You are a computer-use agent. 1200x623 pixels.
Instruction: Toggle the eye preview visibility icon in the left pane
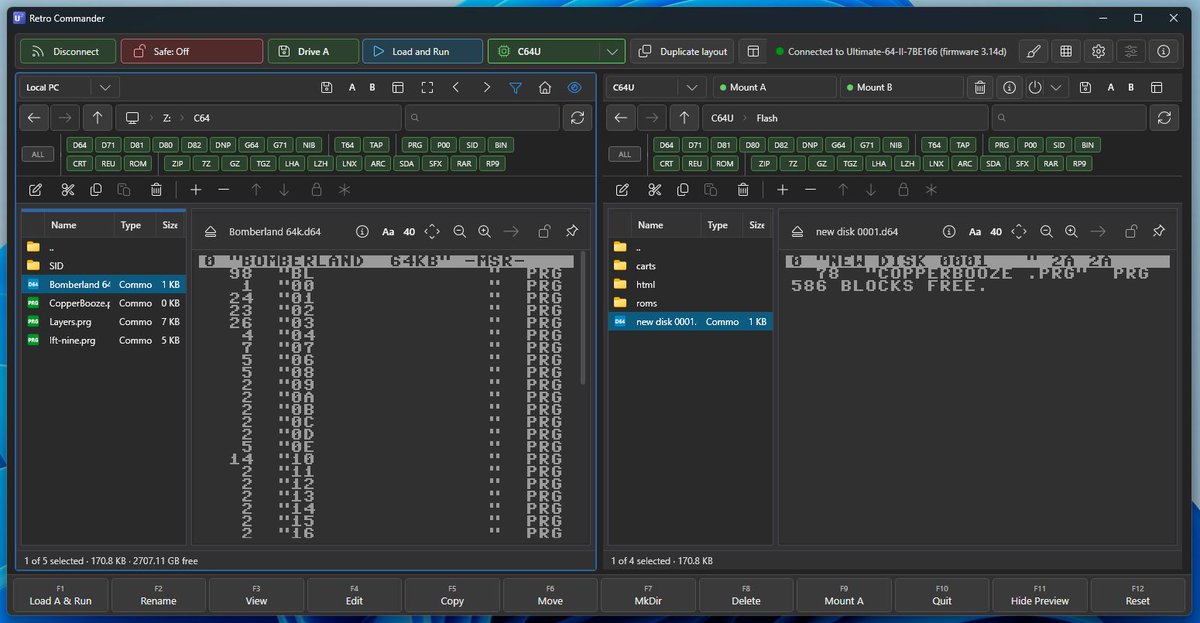(x=575, y=87)
